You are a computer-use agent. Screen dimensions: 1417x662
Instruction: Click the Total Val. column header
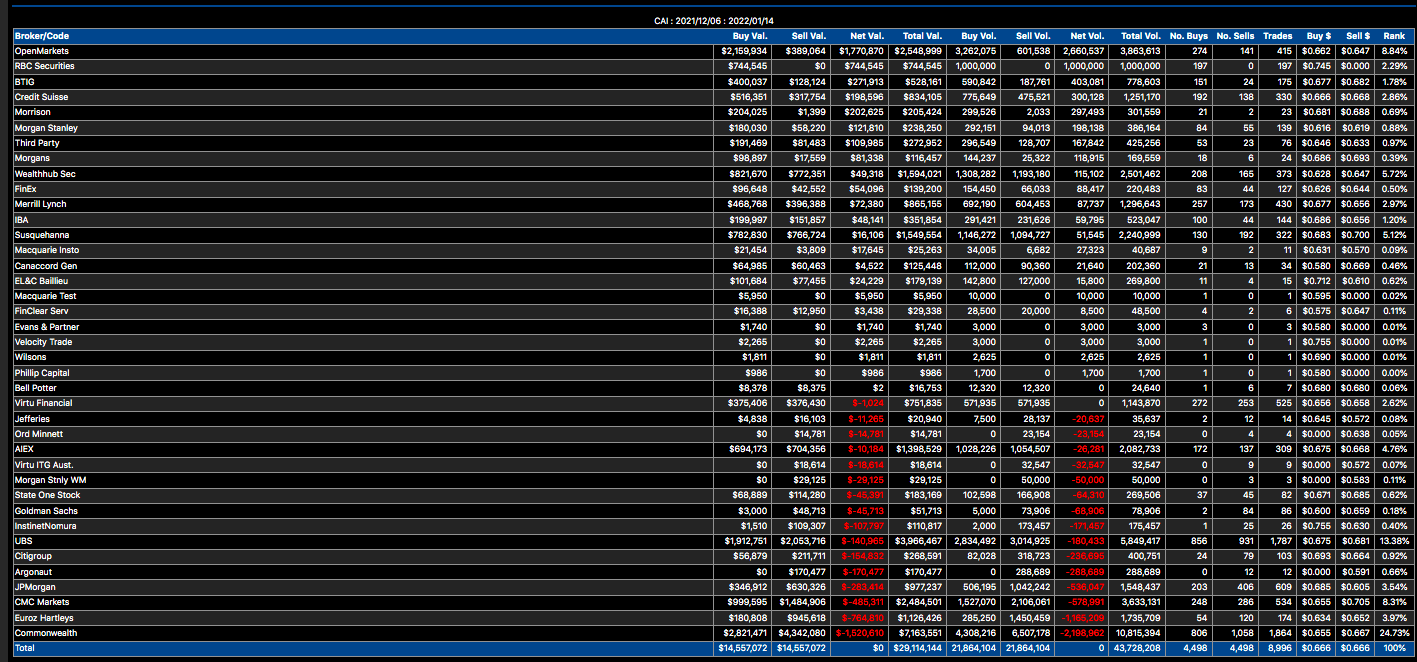[x=923, y=36]
